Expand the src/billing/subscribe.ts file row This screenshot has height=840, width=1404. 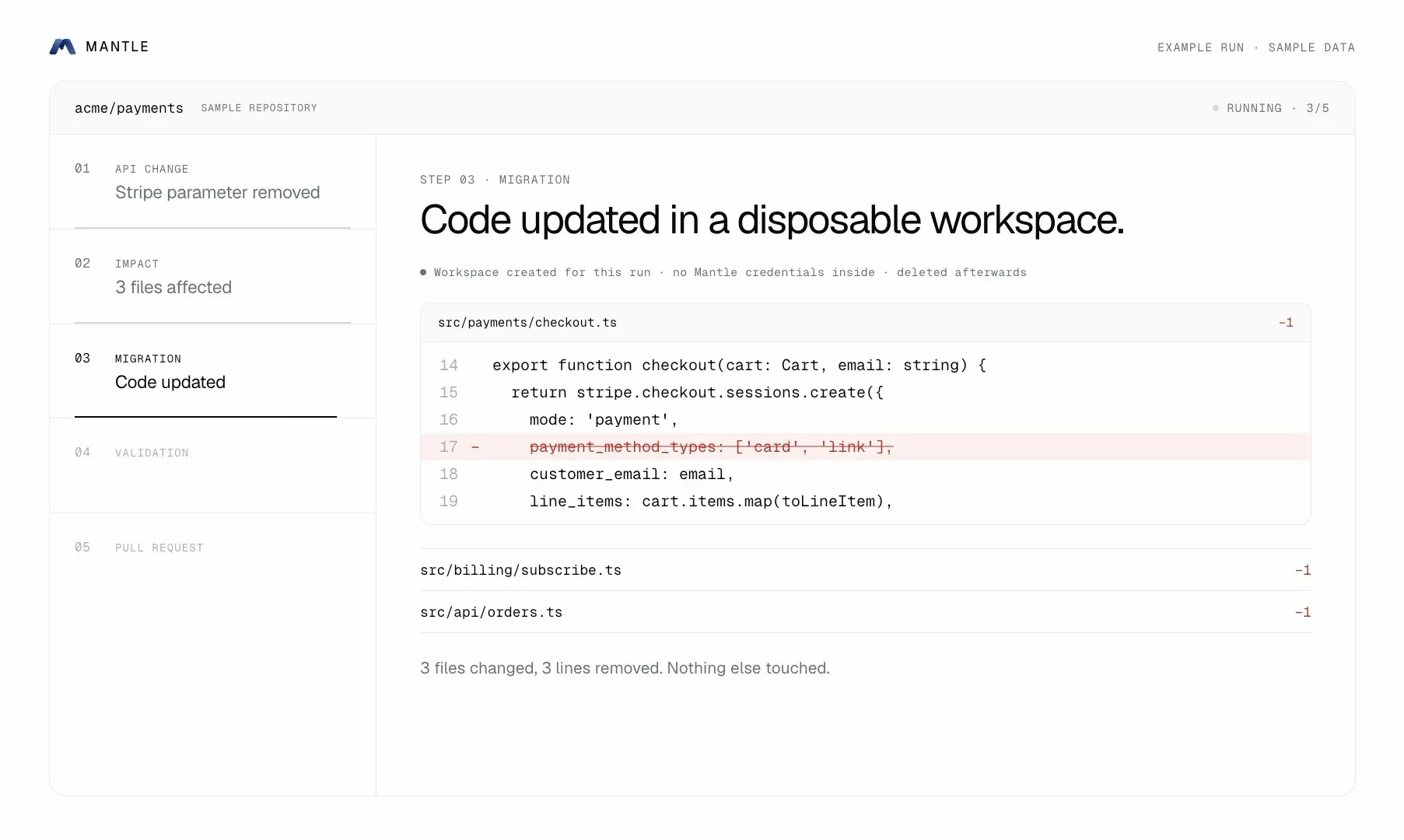(865, 570)
